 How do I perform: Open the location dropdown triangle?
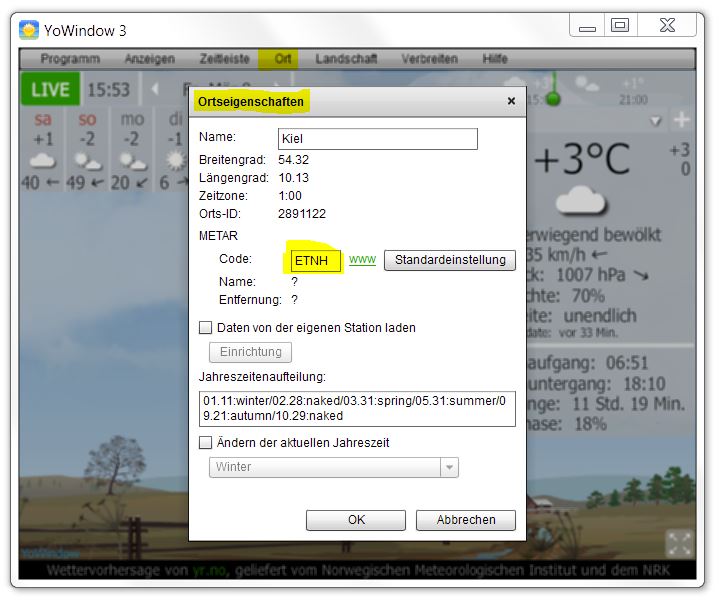[x=656, y=121]
